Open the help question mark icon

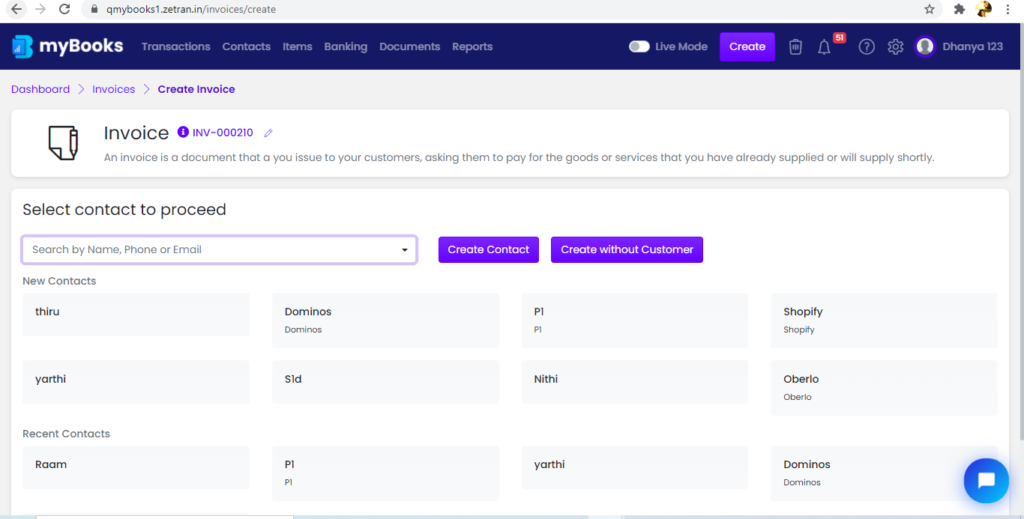tap(867, 47)
